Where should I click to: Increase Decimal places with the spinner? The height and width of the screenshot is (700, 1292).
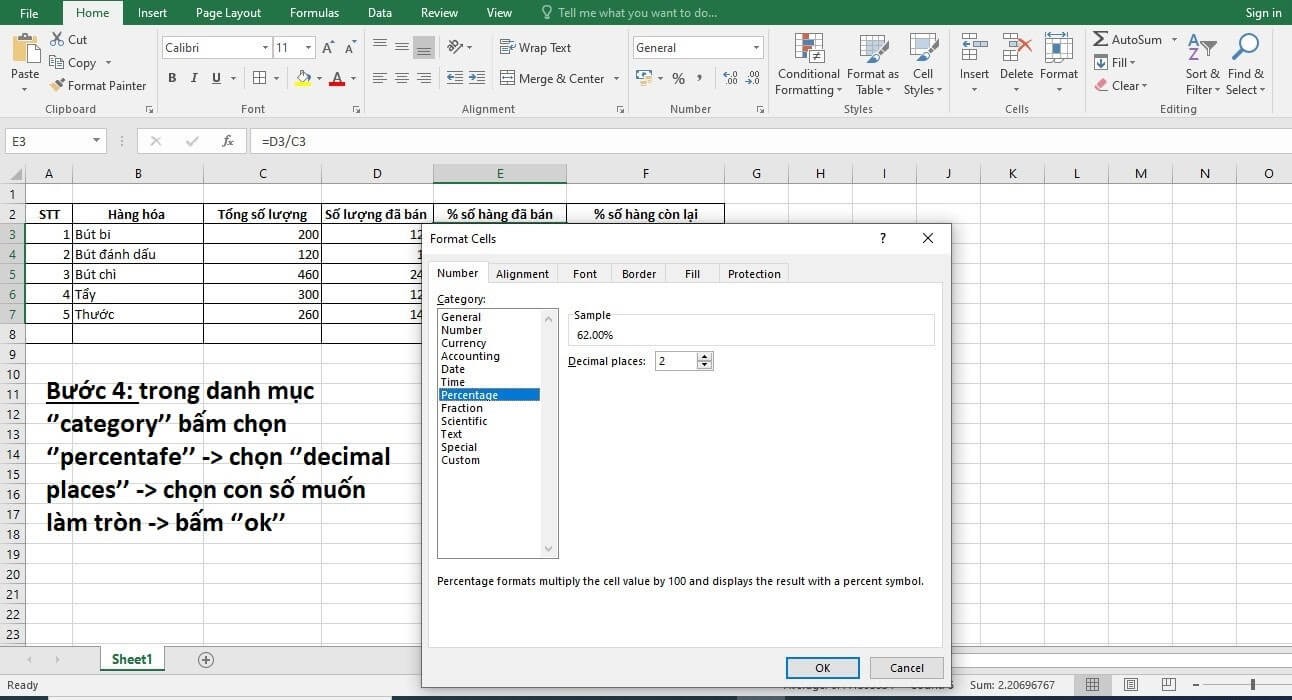coord(705,356)
